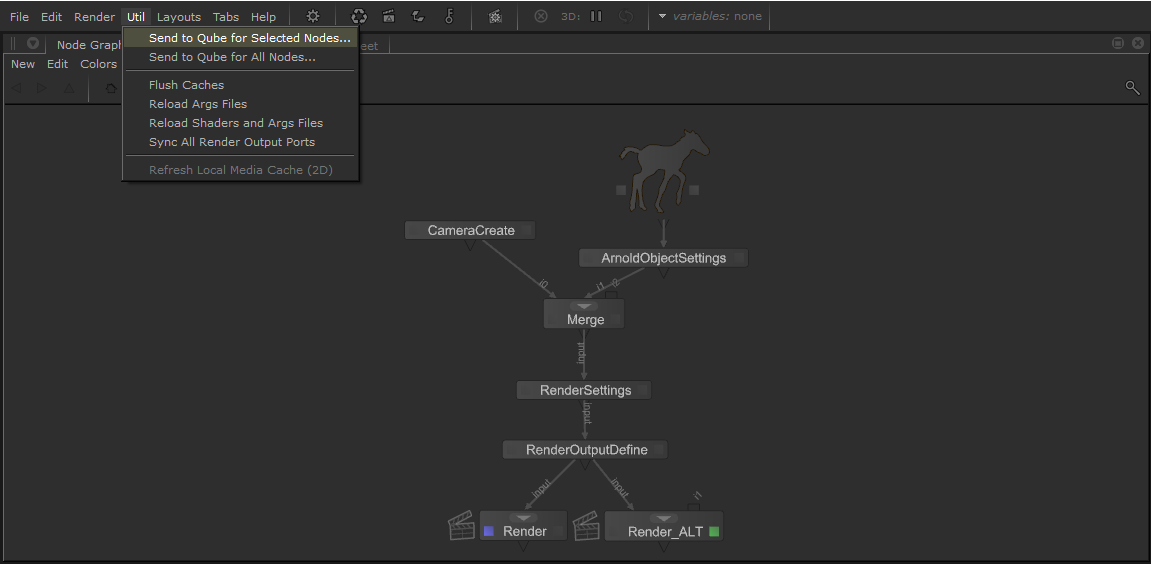This screenshot has height=564, width=1151.
Task: Click the up triangle in Node Graph toolbar
Action: (x=68, y=88)
